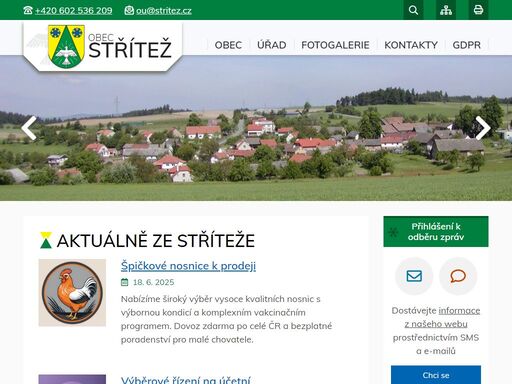Show previous slide with left arrow
Viewport: 512px width, 384px height.
(29, 128)
